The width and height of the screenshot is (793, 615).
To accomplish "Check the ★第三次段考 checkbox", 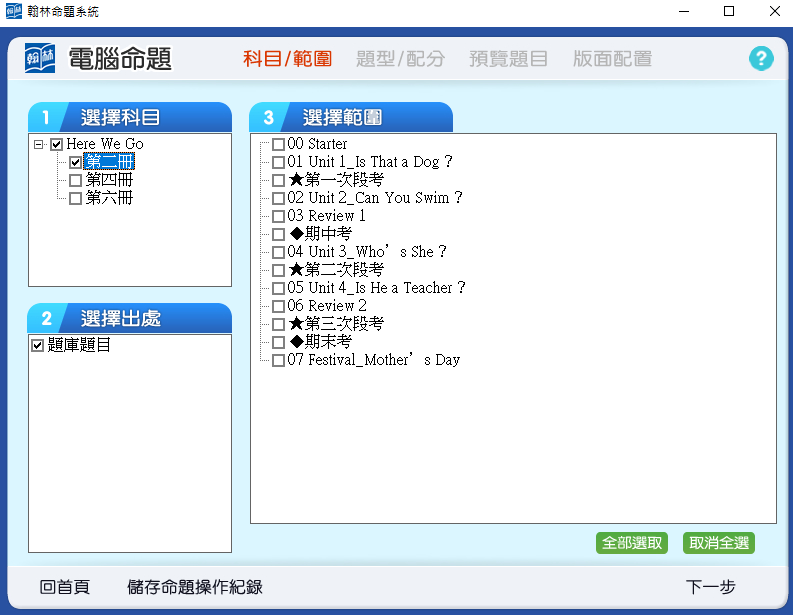I will click(278, 324).
